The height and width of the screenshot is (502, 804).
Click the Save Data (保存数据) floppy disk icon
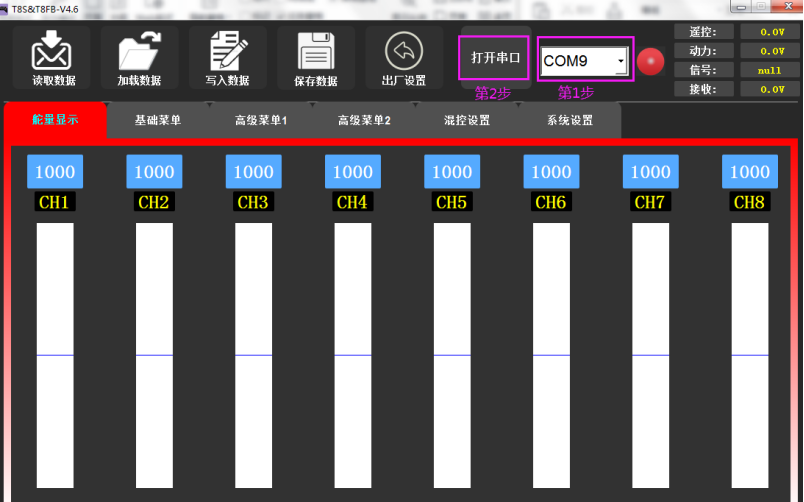314,51
